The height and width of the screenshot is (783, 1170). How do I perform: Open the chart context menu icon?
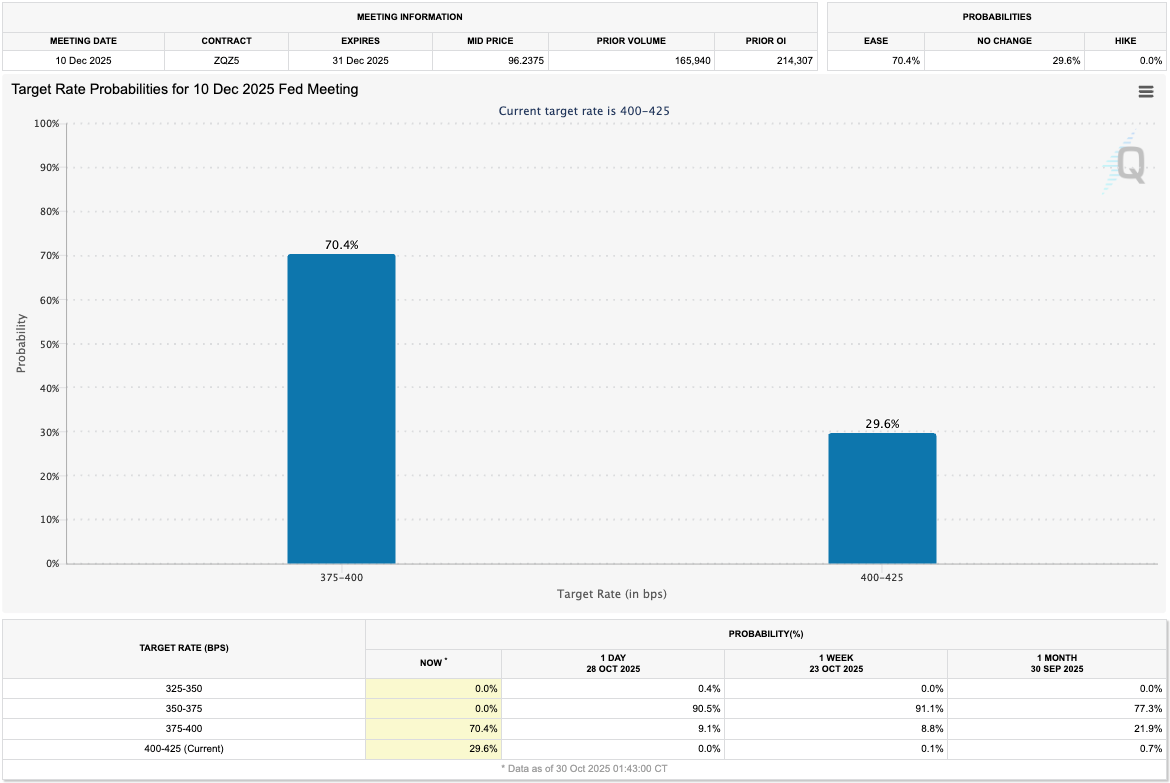point(1146,91)
